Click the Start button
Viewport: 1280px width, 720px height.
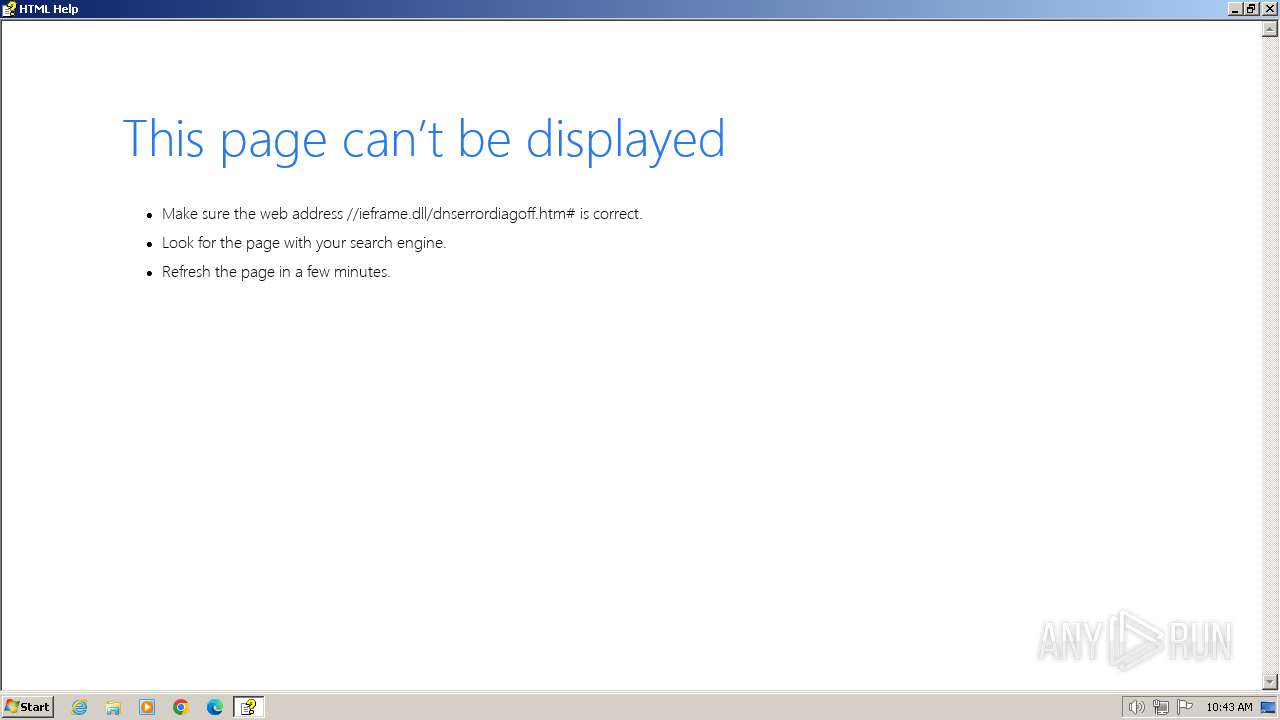[x=27, y=707]
